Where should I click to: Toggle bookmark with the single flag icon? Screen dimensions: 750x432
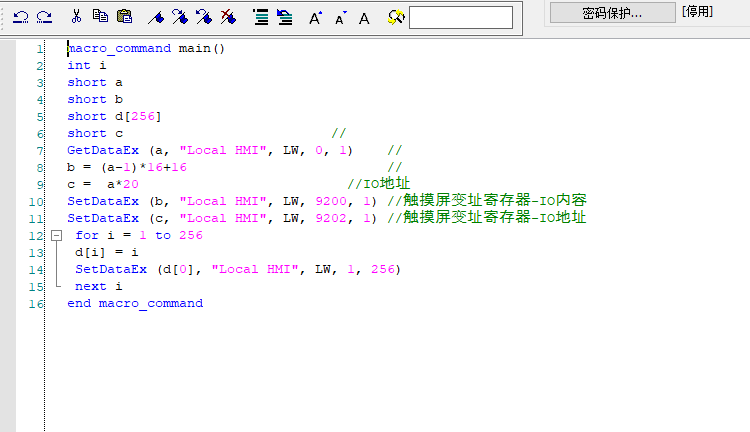pos(156,17)
